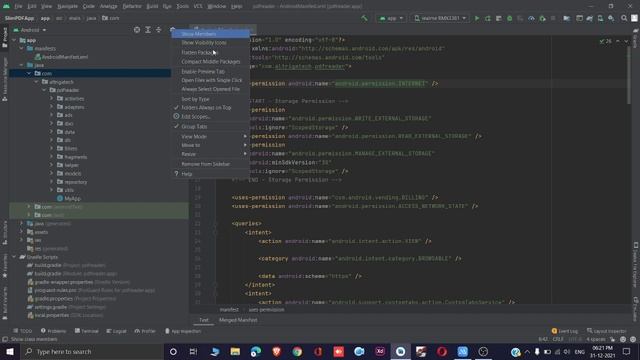The image size is (640, 360).
Task: Open Favorites star sidebar tab
Action: point(4,266)
